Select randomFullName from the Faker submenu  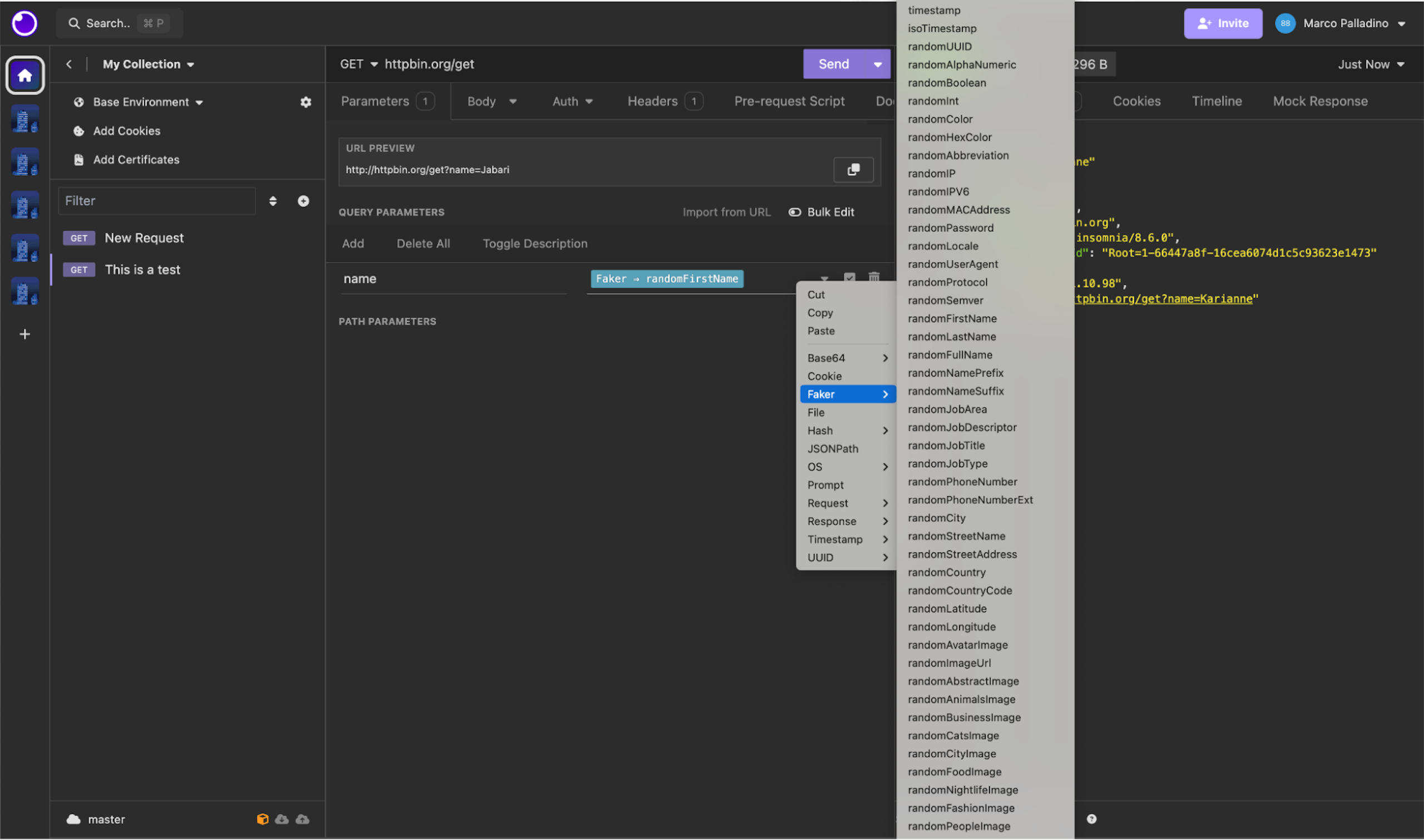[x=950, y=355]
